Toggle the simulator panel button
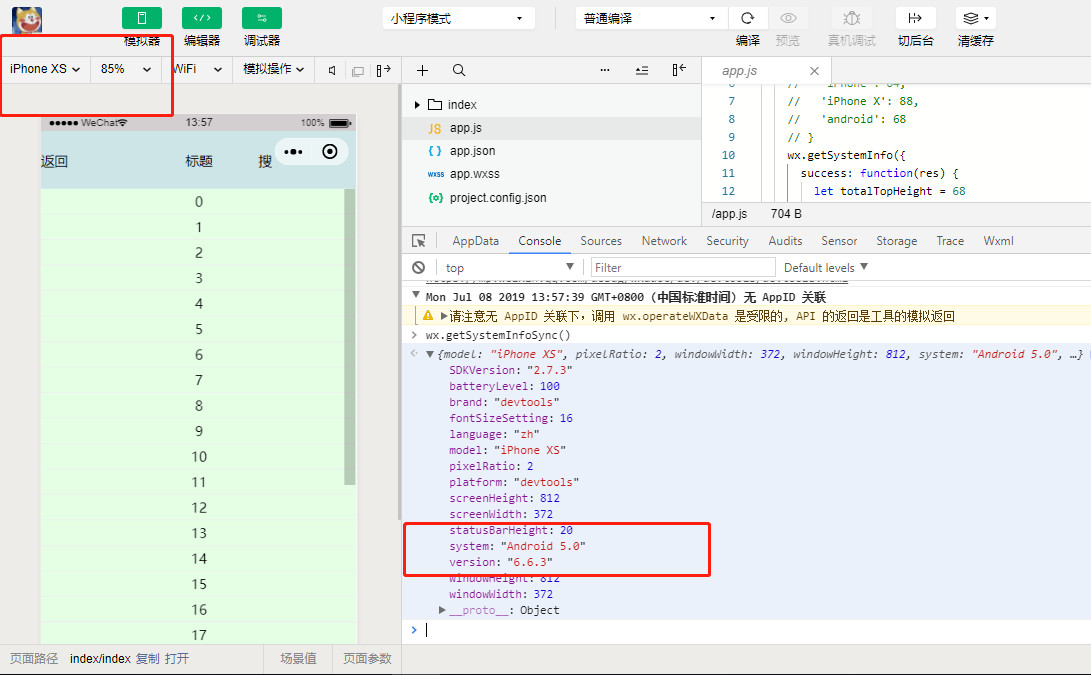 coord(141,18)
